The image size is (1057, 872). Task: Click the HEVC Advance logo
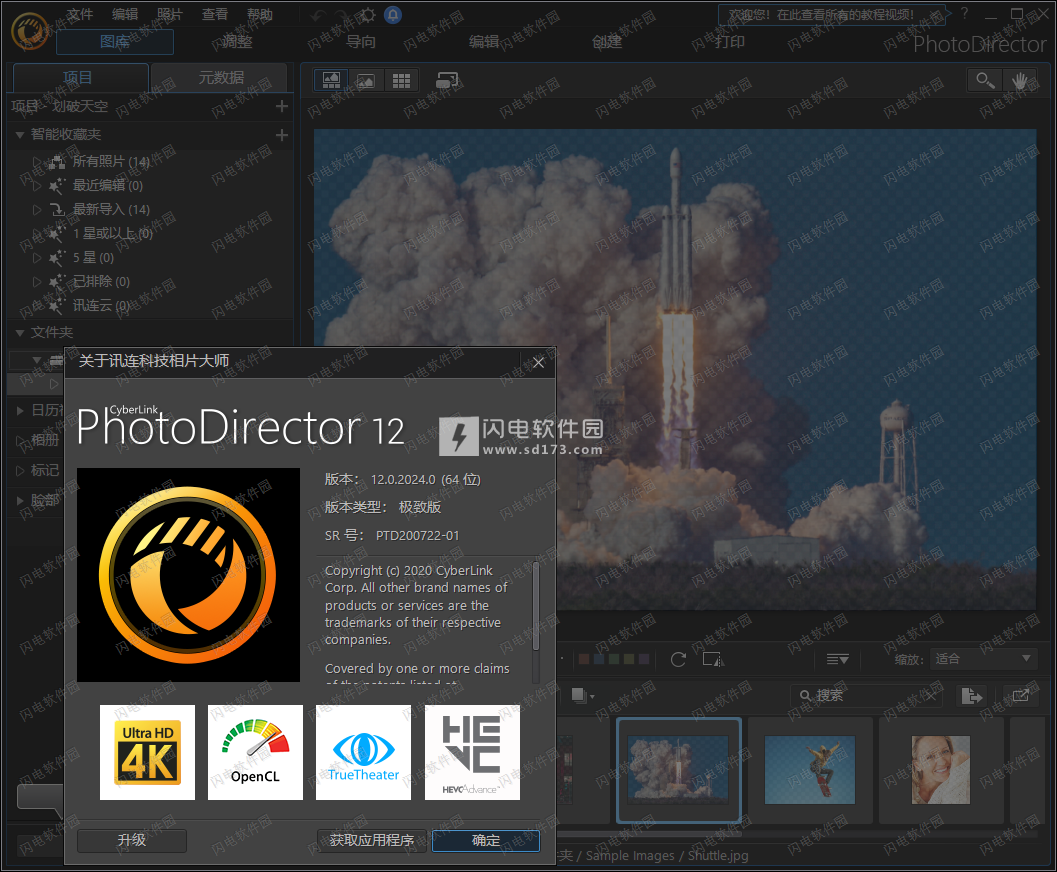tap(472, 753)
